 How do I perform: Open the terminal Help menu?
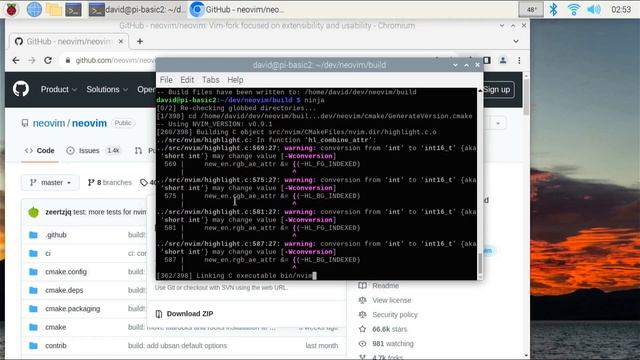[235, 80]
